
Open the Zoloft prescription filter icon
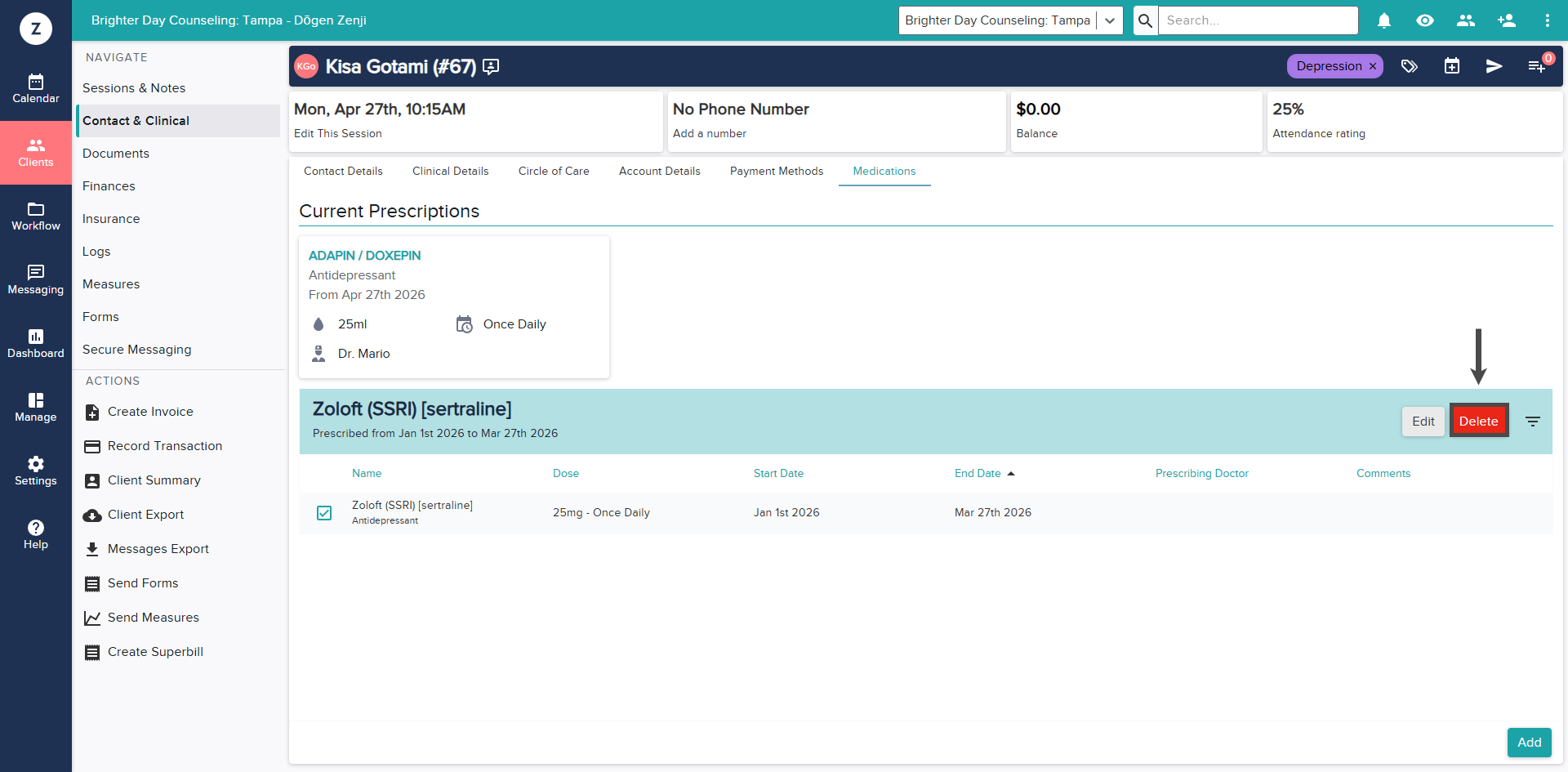1533,422
